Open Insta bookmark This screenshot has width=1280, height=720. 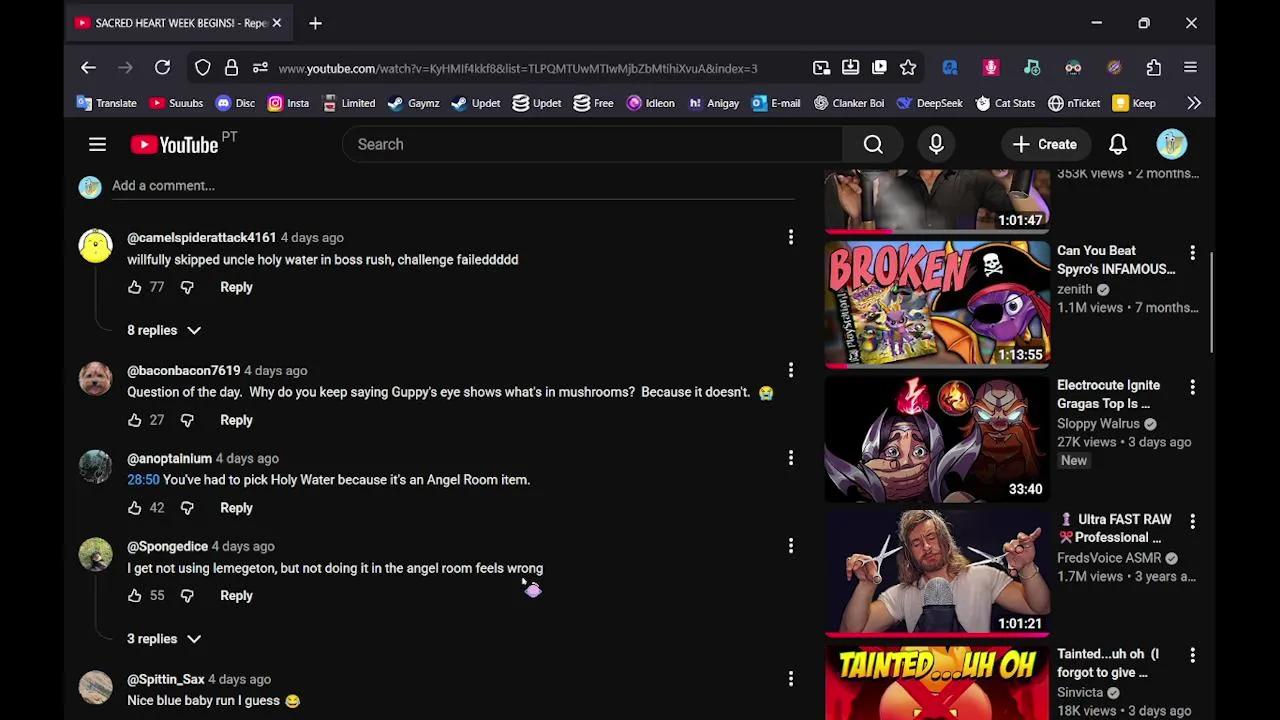tap(288, 103)
